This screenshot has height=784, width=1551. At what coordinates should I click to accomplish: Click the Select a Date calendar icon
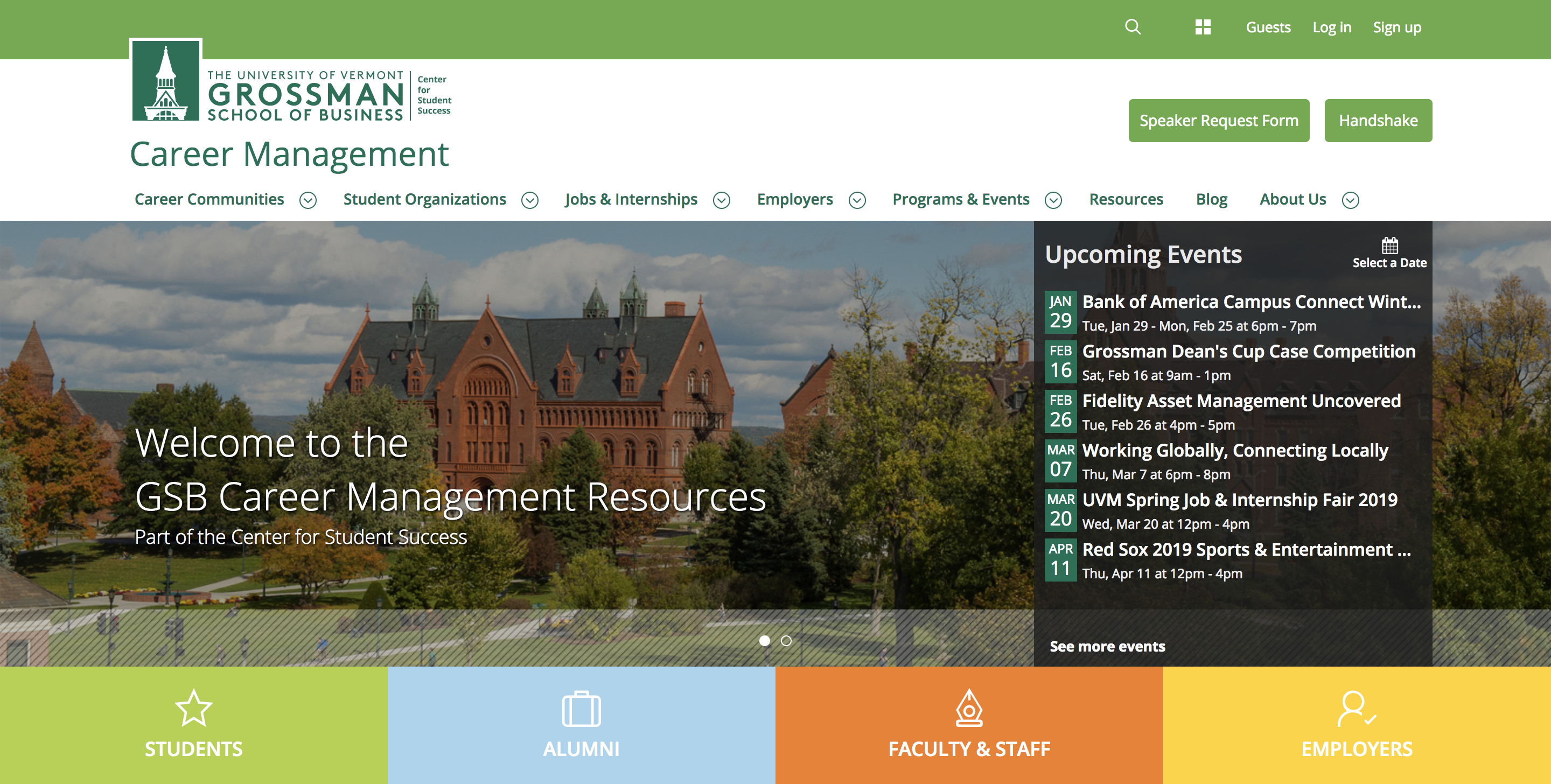(x=1389, y=246)
